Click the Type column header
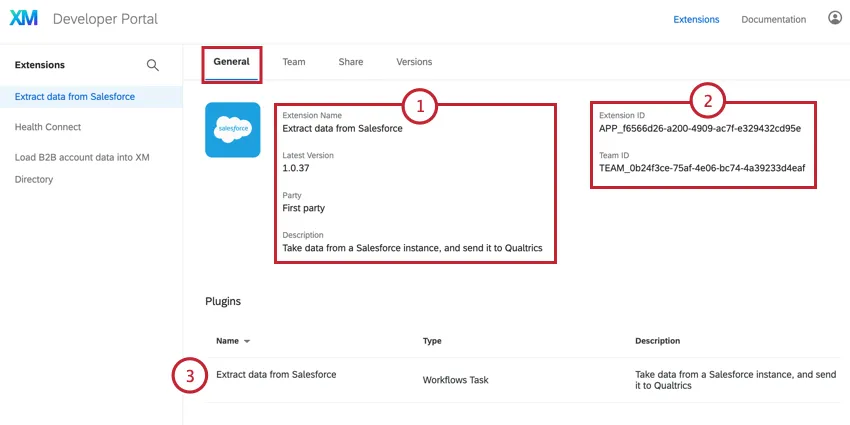The image size is (850, 425). (432, 341)
